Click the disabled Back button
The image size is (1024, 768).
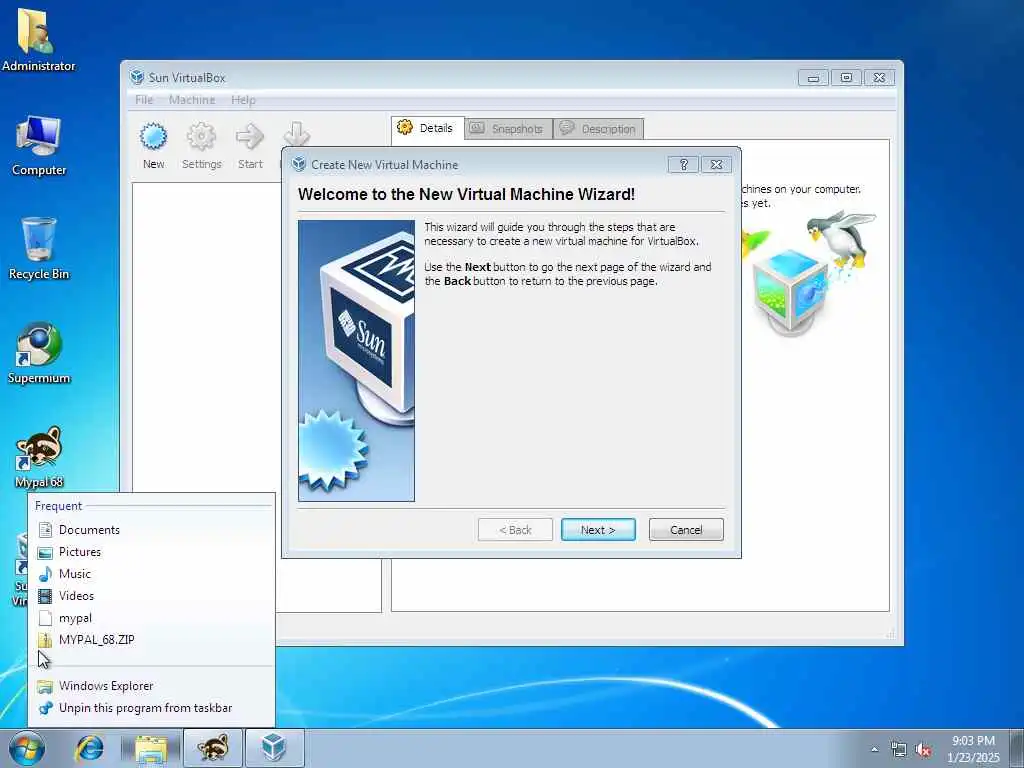(x=515, y=530)
